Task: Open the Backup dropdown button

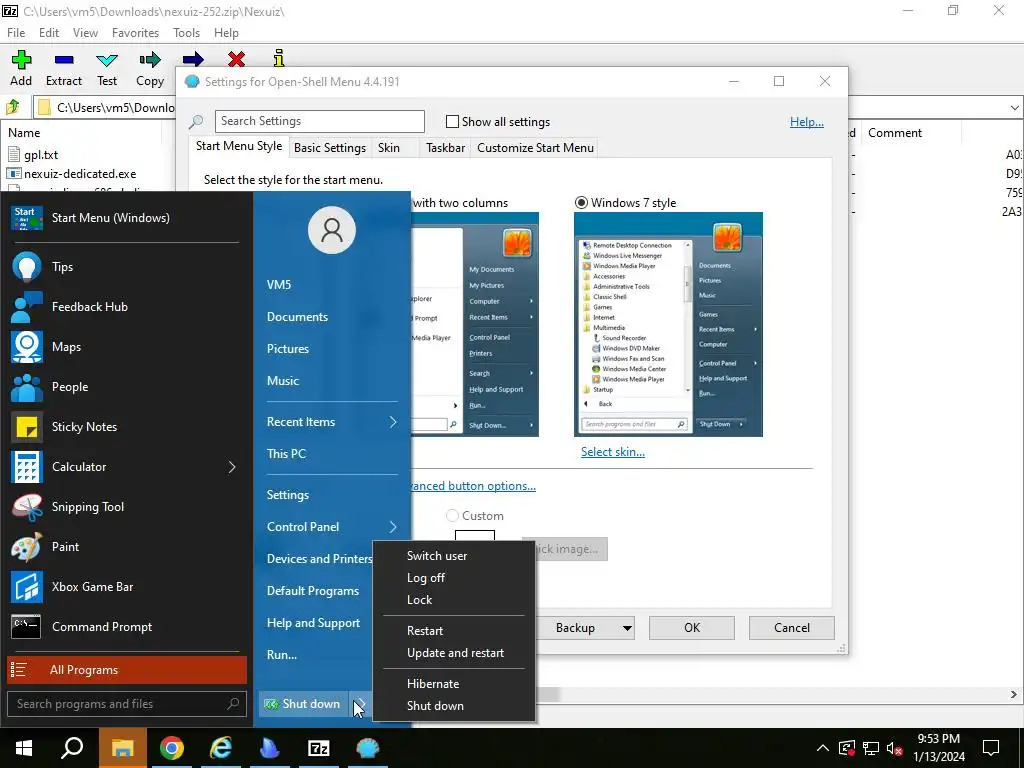Action: (x=627, y=628)
